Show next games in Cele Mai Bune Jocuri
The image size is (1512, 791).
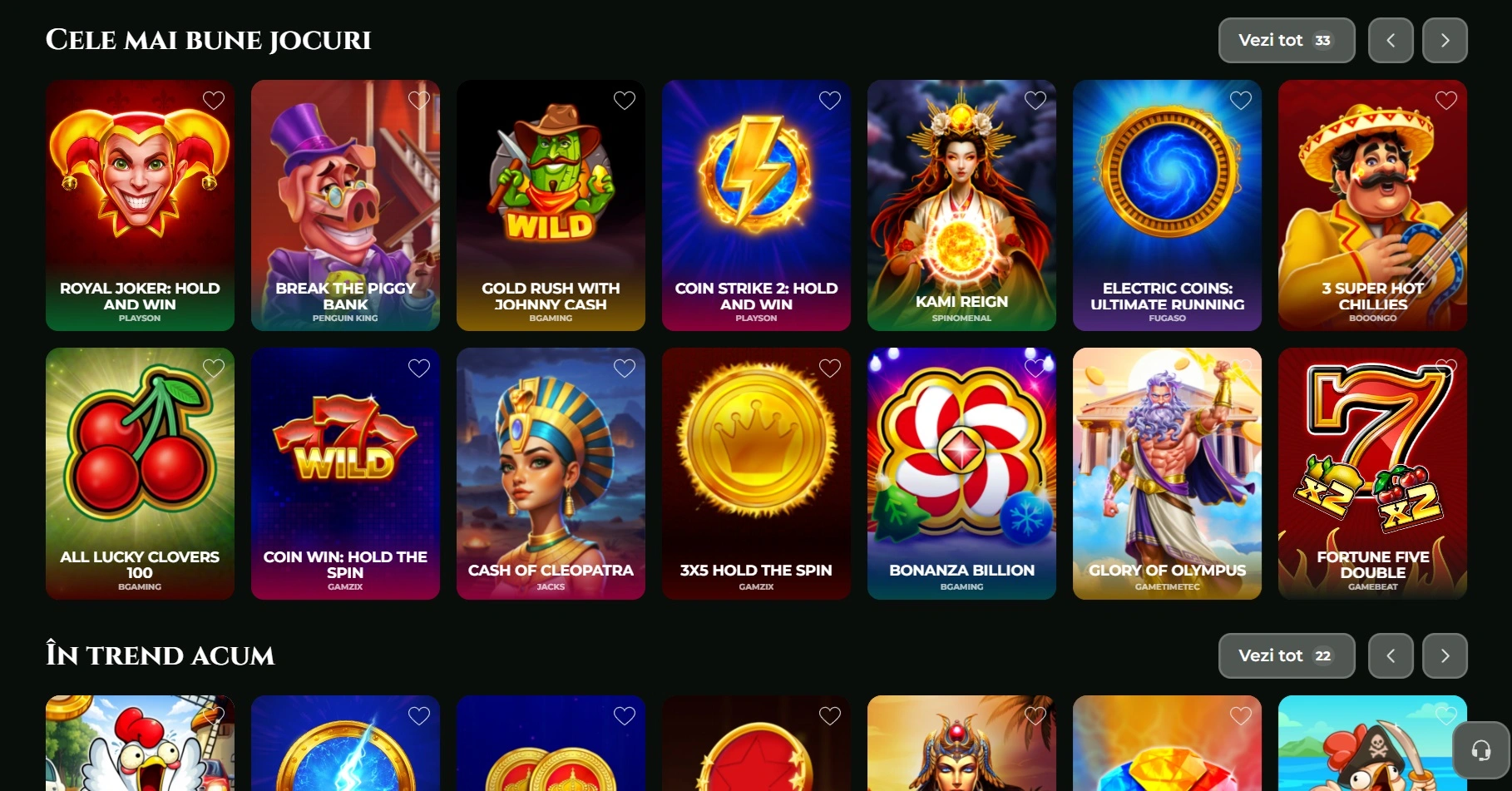1445,40
